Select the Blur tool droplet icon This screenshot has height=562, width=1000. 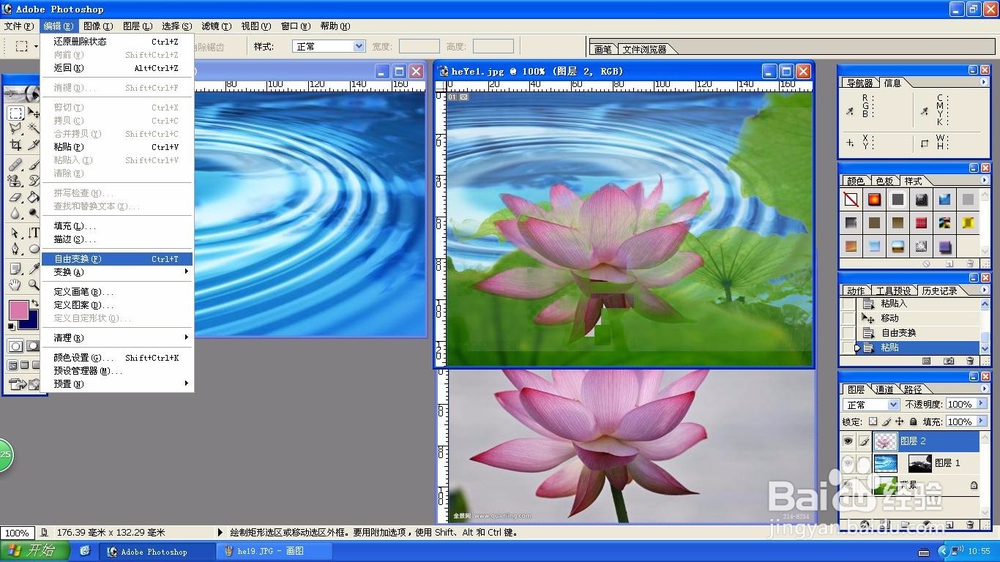tap(15, 213)
